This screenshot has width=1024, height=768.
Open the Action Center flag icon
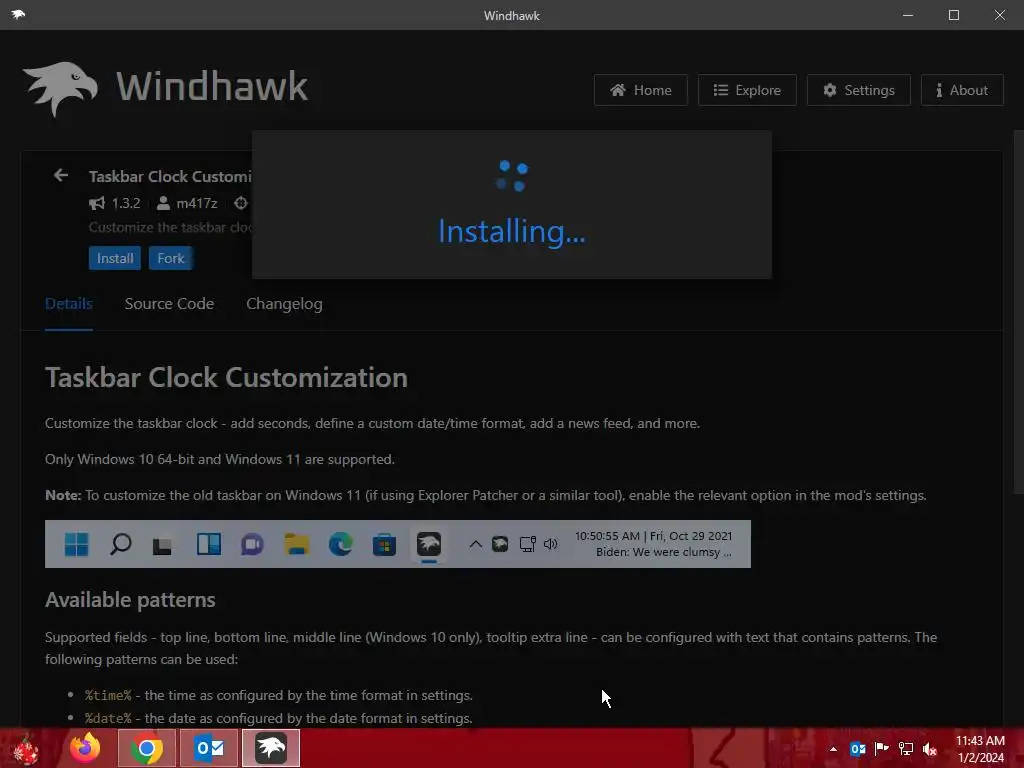click(882, 749)
